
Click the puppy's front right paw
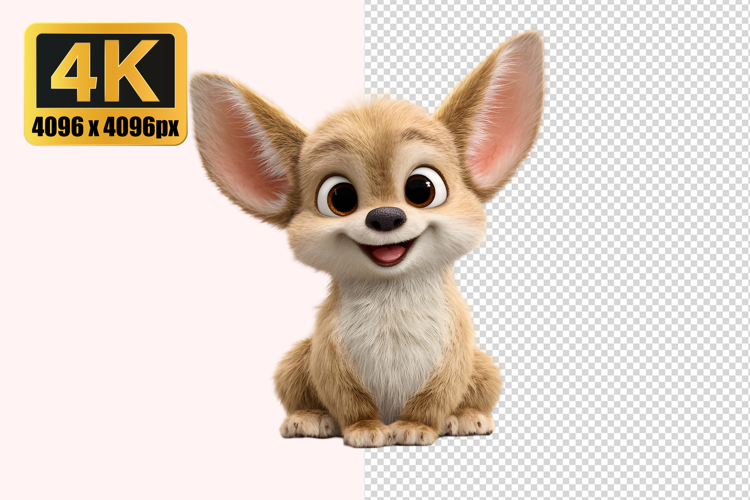pyautogui.click(x=412, y=433)
